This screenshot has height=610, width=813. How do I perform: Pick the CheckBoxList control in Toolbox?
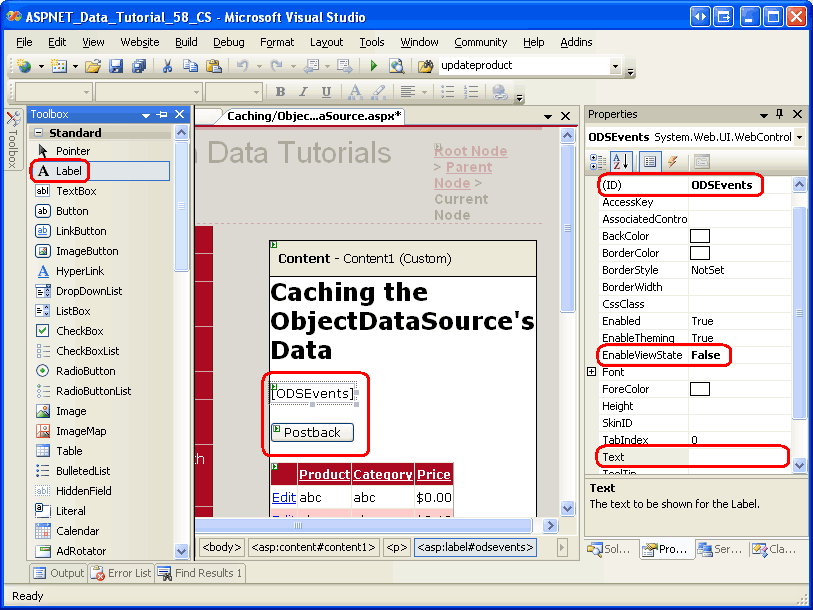(x=87, y=351)
